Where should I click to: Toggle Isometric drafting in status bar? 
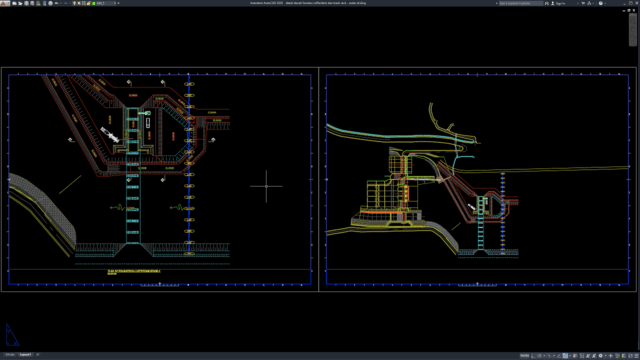(549, 356)
